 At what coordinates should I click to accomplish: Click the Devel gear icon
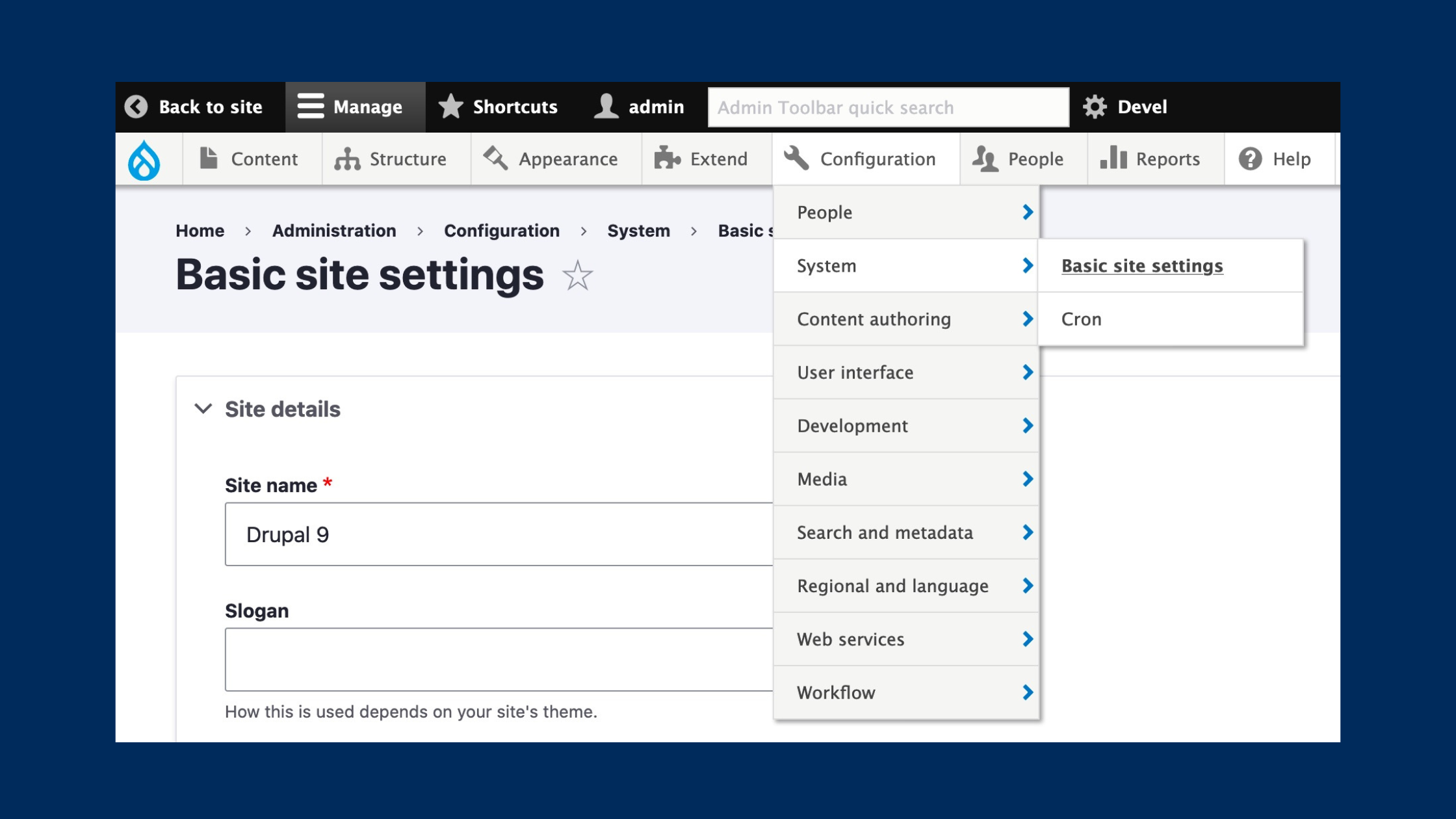pyautogui.click(x=1095, y=107)
